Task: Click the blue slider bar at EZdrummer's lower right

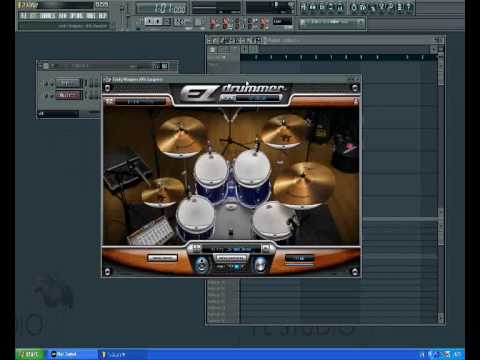Action: tap(299, 265)
